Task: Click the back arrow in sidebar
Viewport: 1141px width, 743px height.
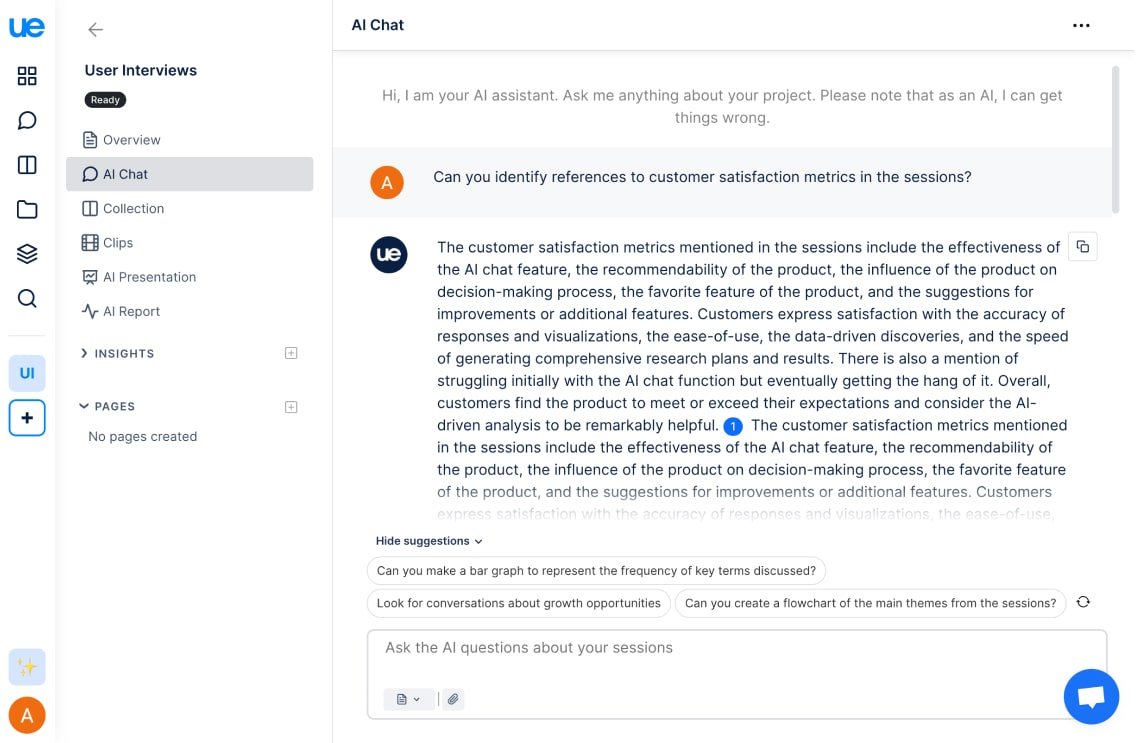Action: (96, 30)
